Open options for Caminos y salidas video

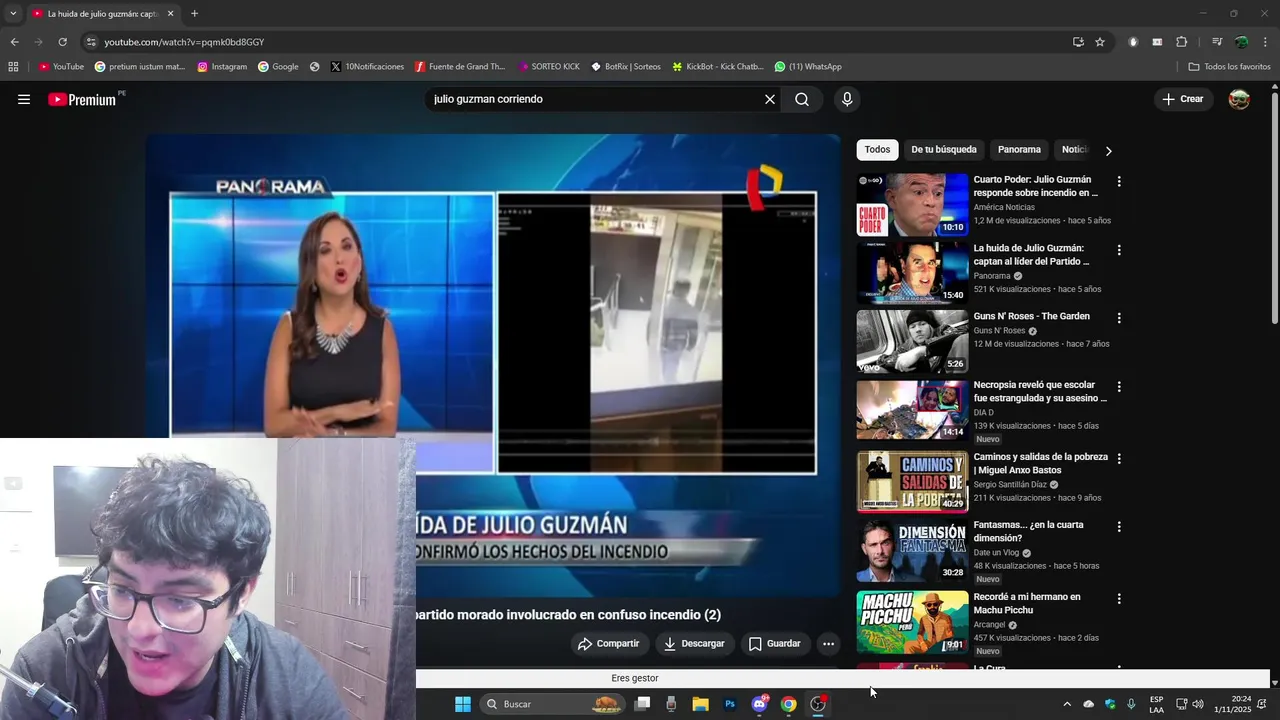pos(1119,458)
